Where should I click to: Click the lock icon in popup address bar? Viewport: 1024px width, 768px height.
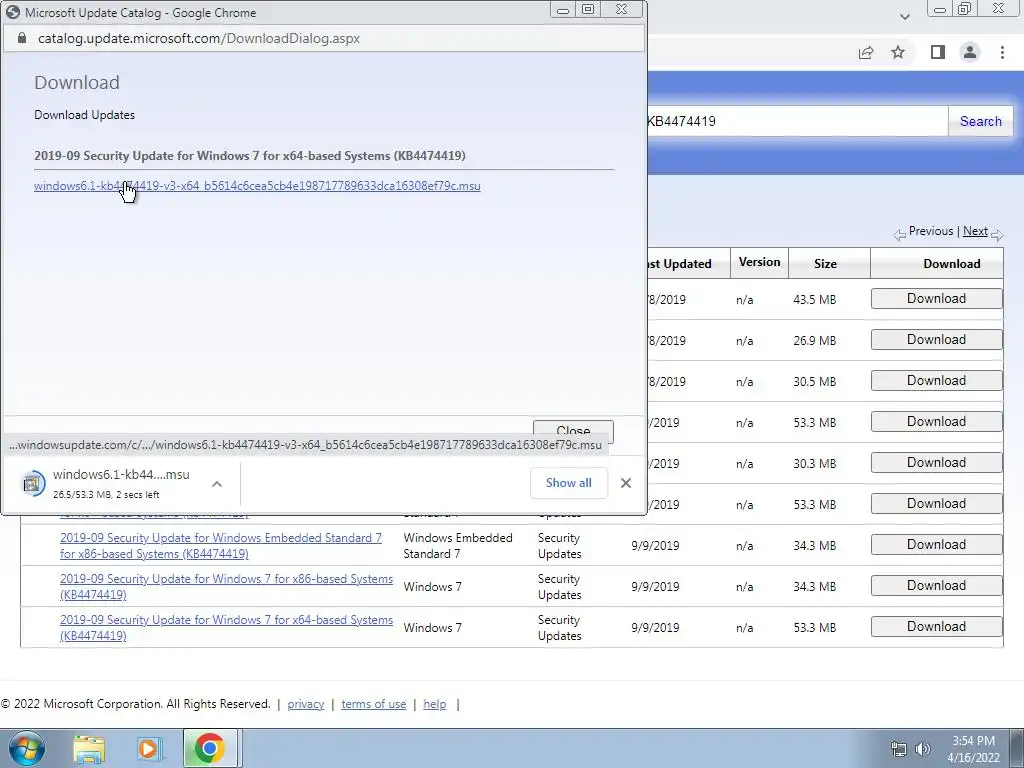point(22,38)
